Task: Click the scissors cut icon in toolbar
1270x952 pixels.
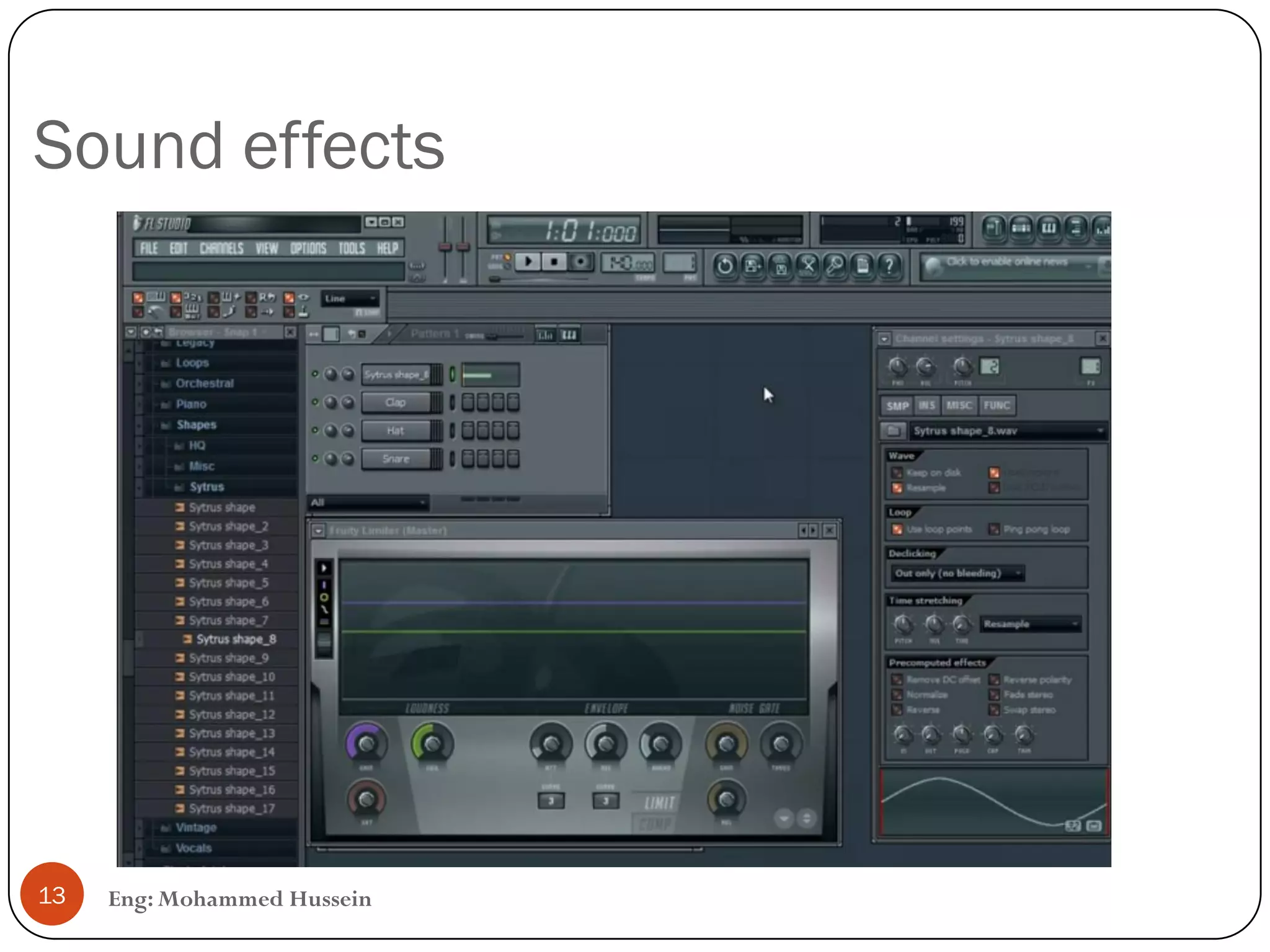Action: [x=807, y=267]
